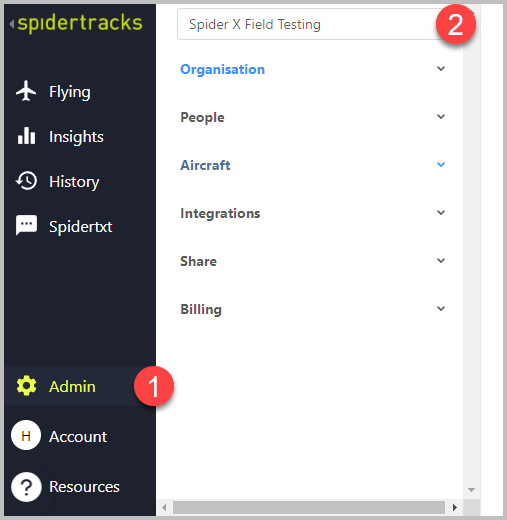Collapse sidebar using arrow beside spidertracks logo
This screenshot has height=520, width=507.
(12, 24)
